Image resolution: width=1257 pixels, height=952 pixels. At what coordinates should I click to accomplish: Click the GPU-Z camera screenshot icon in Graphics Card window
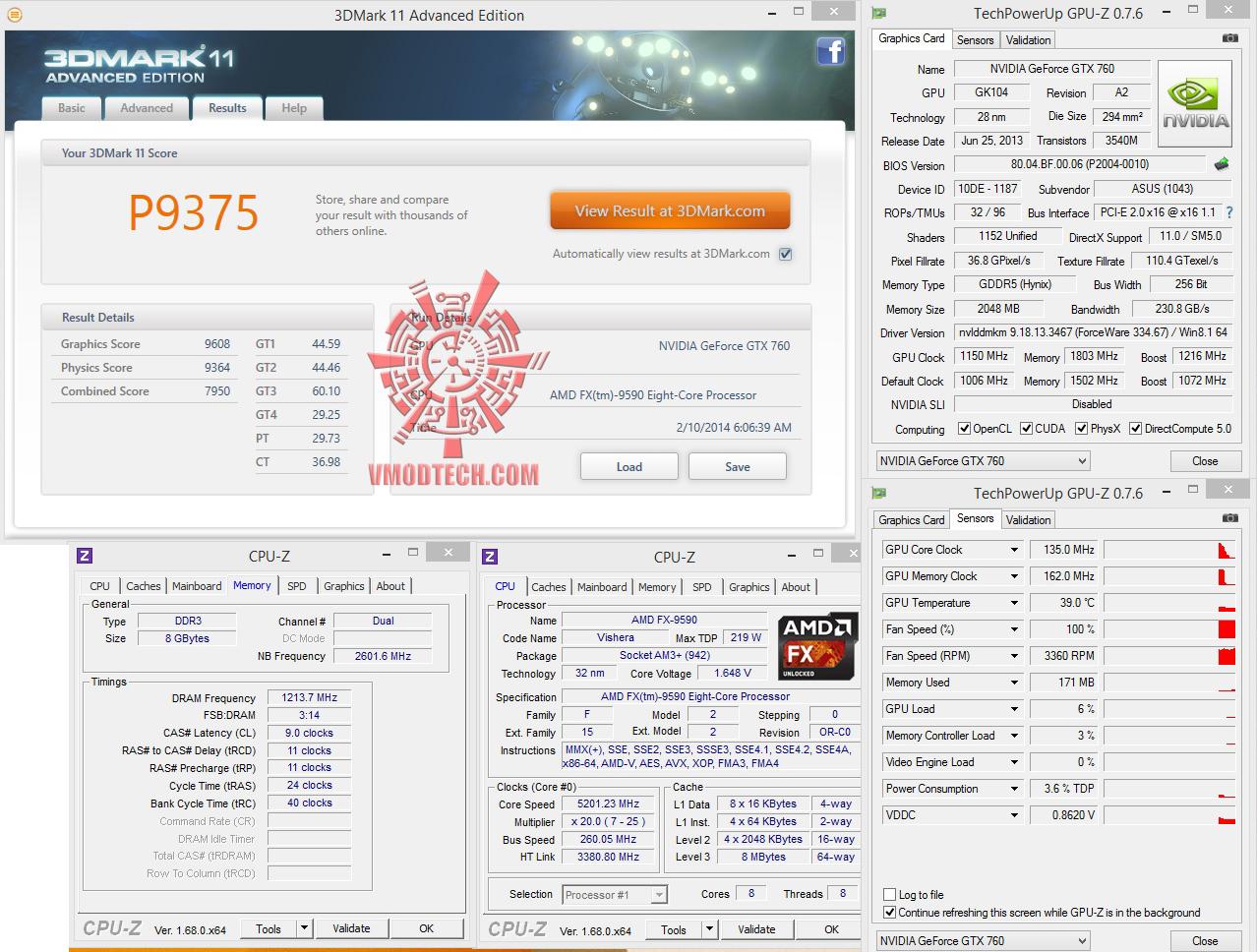pyautogui.click(x=1229, y=38)
